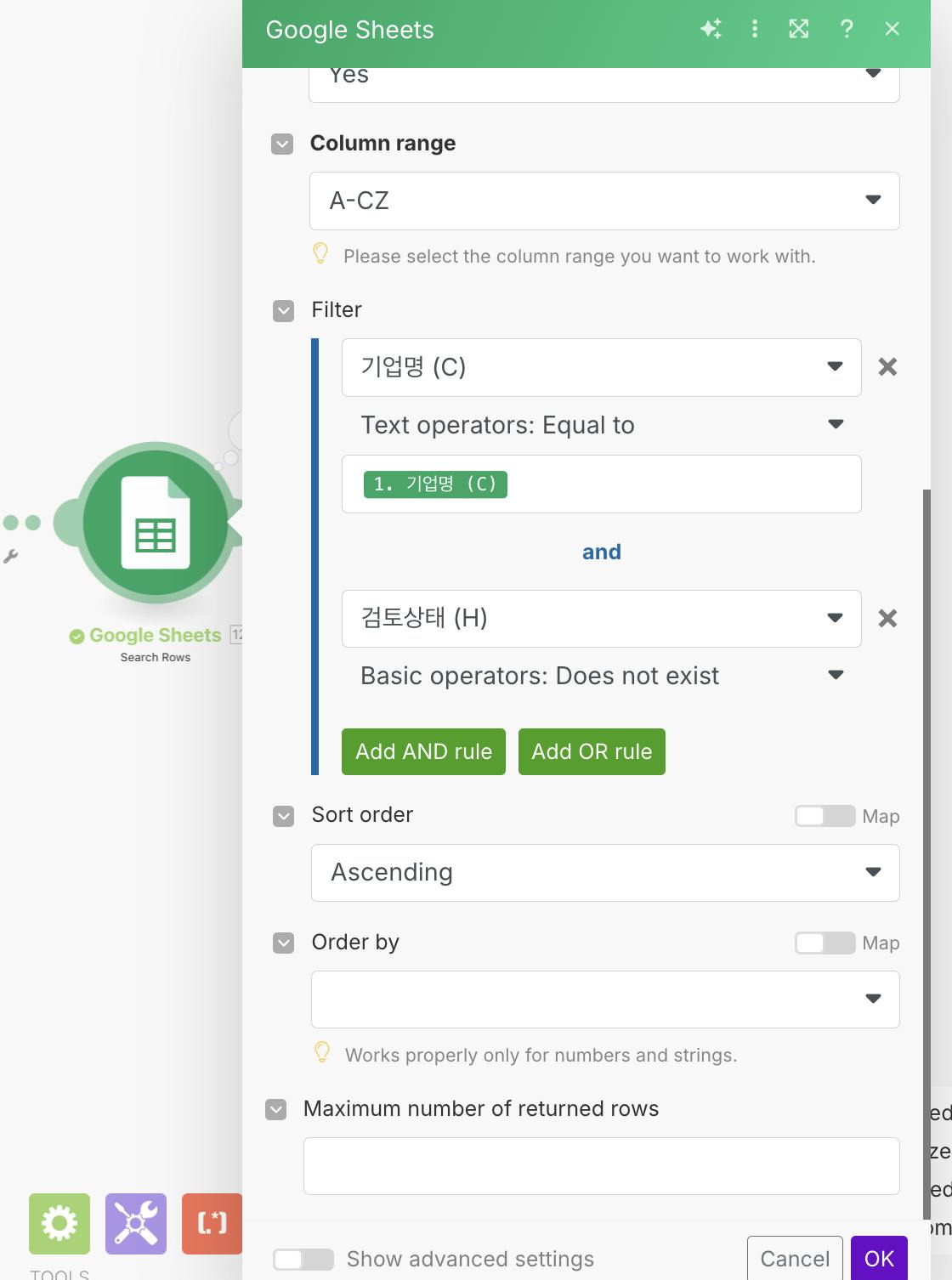Confirm settings with the OK button

[x=879, y=1259]
